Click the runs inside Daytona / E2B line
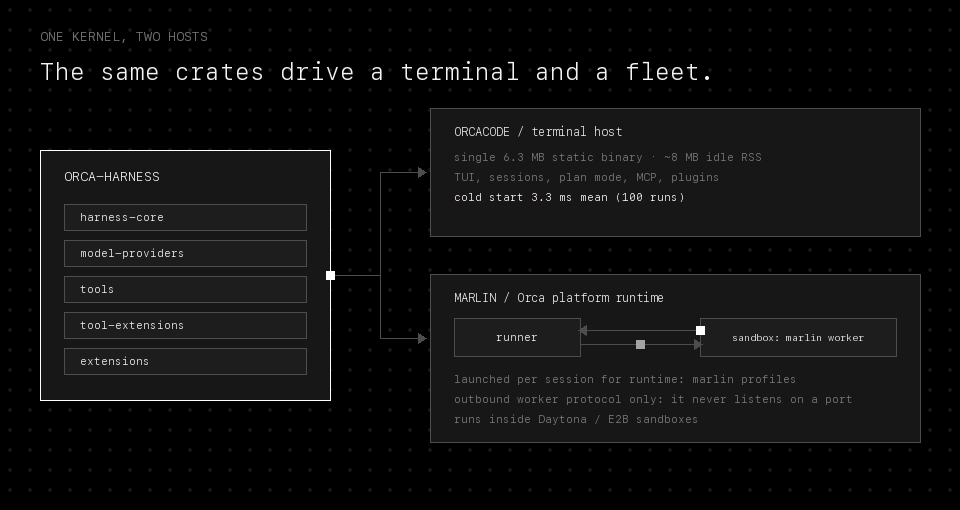The height and width of the screenshot is (510, 960). pyautogui.click(x=576, y=419)
